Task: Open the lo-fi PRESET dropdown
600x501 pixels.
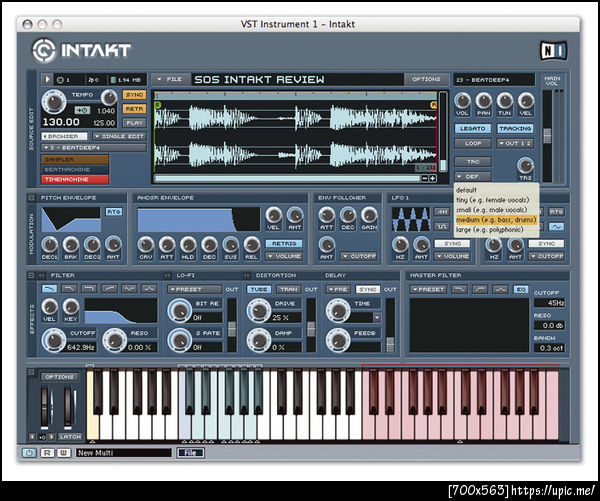Action: (194, 289)
